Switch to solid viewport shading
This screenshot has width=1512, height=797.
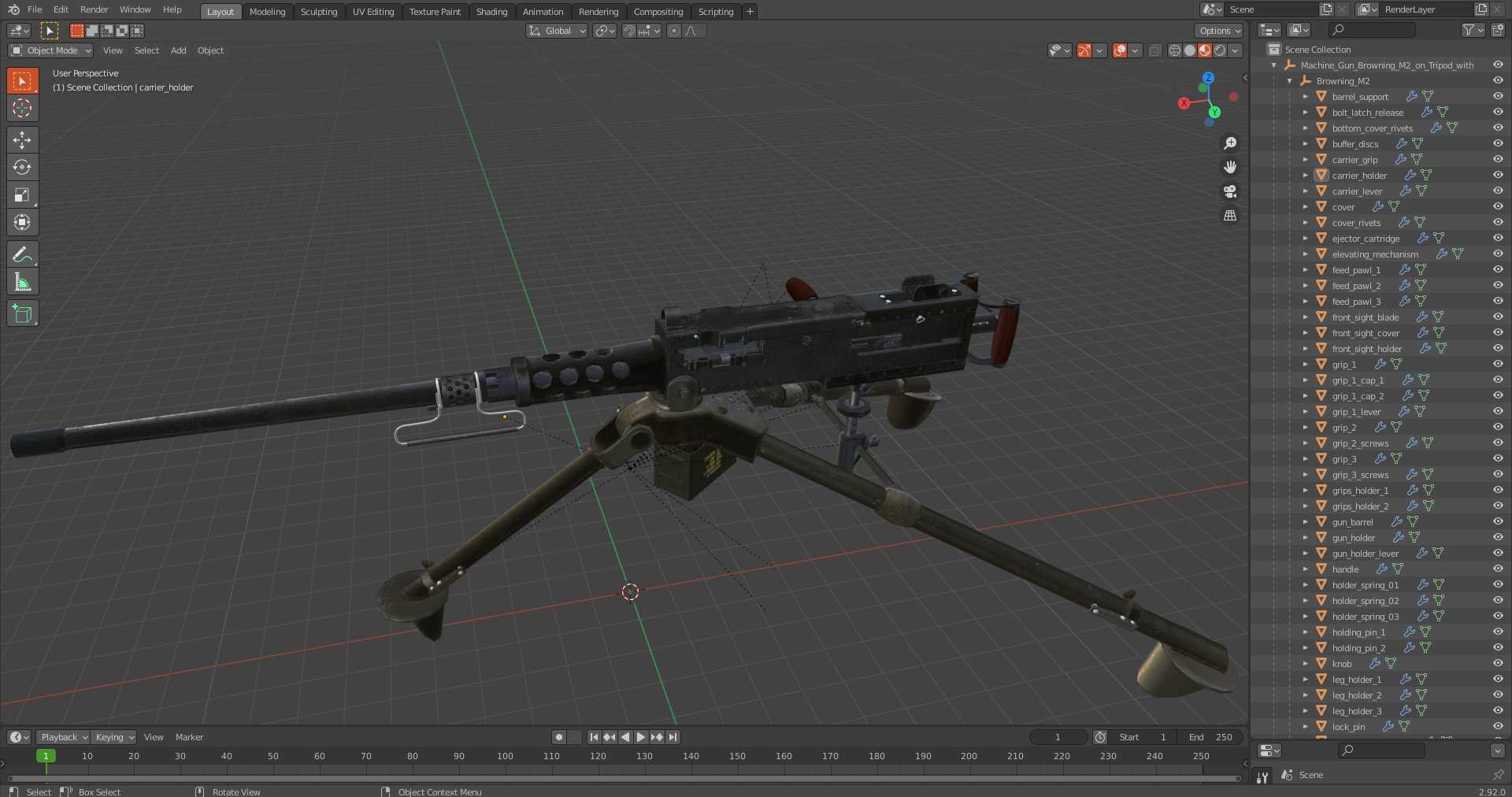point(1190,50)
